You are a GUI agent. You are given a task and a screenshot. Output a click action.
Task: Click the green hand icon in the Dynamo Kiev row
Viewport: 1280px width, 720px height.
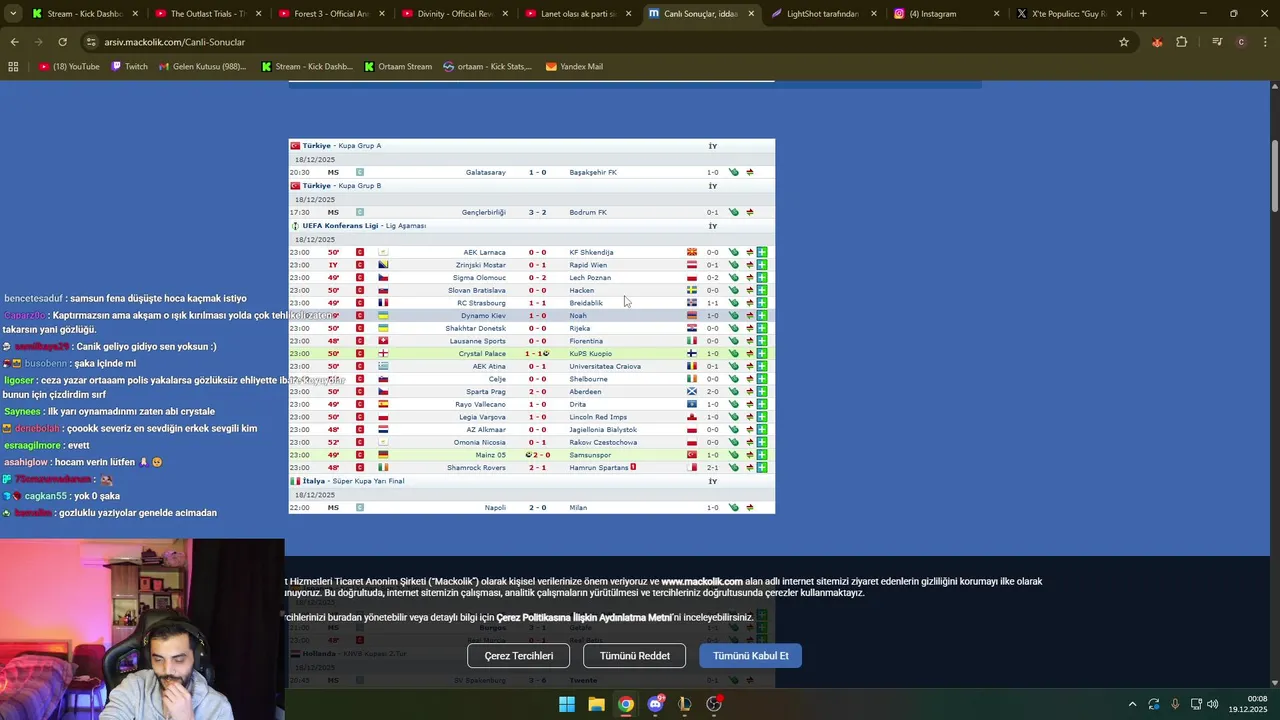pos(734,316)
